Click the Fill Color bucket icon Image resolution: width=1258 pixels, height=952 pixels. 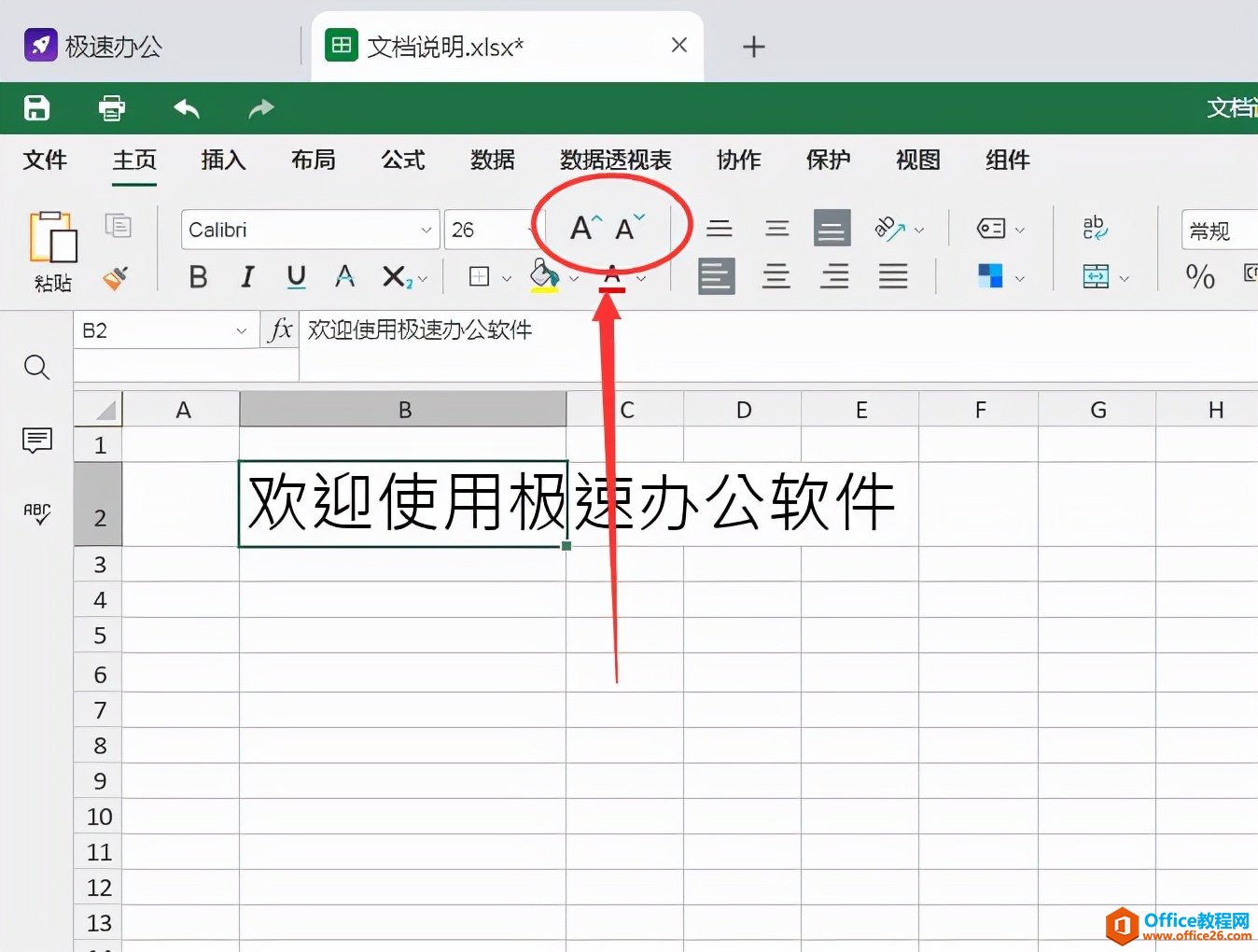pos(545,276)
